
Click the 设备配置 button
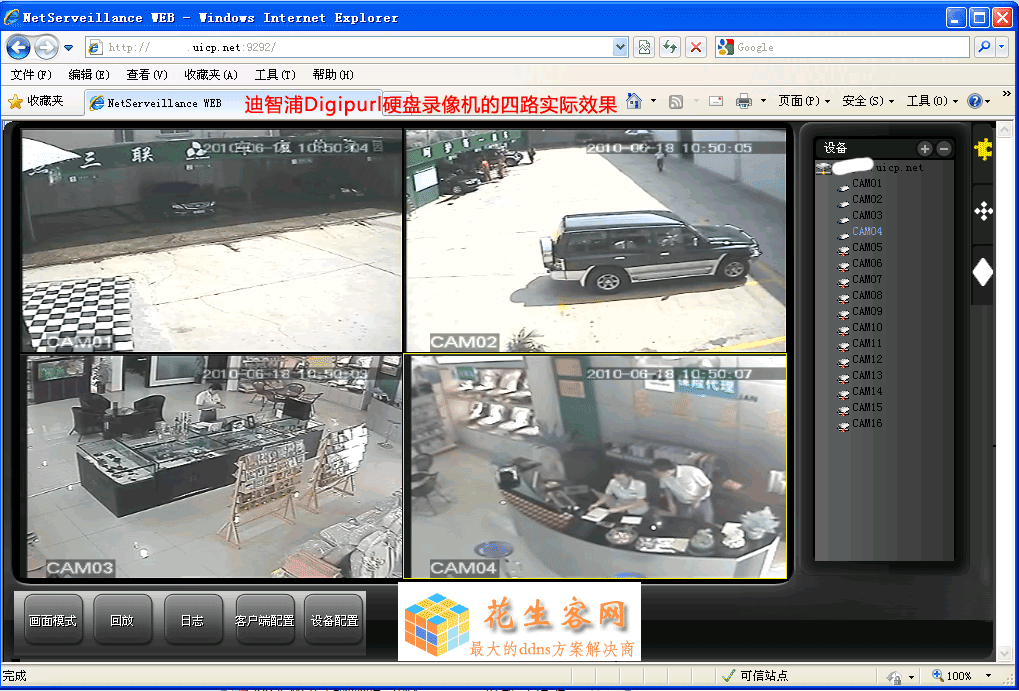[334, 621]
